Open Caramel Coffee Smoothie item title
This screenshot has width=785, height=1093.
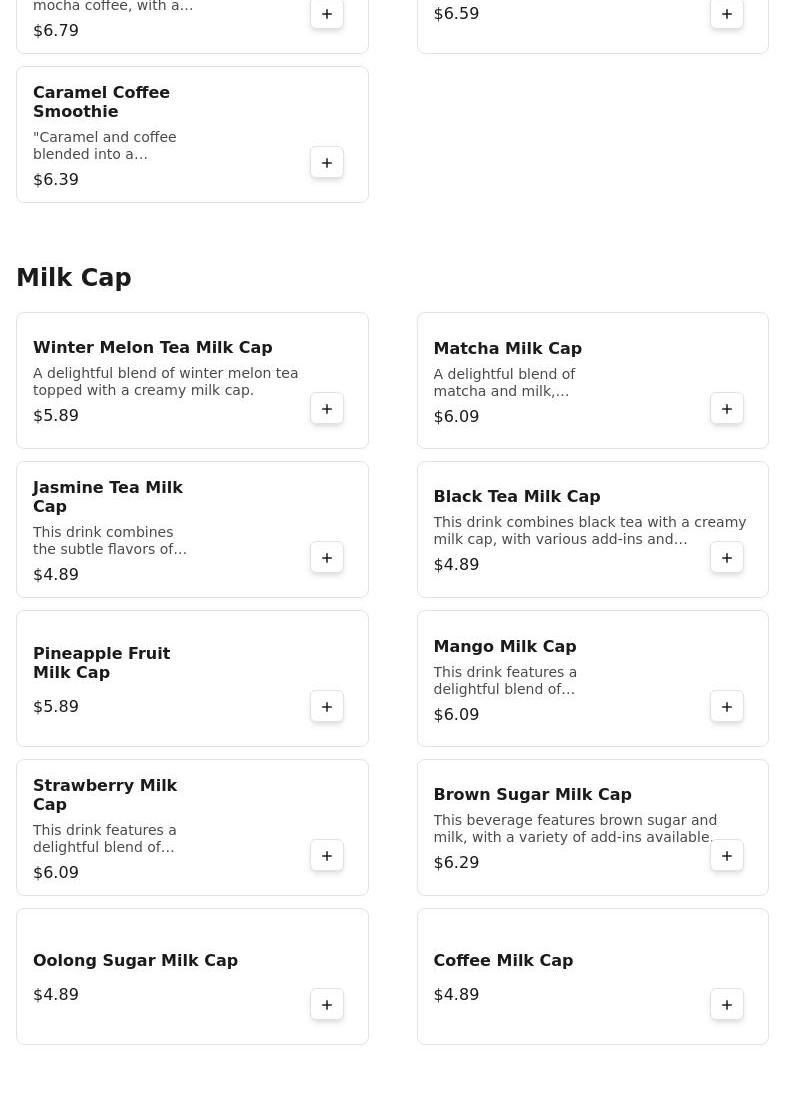pyautogui.click(x=101, y=102)
